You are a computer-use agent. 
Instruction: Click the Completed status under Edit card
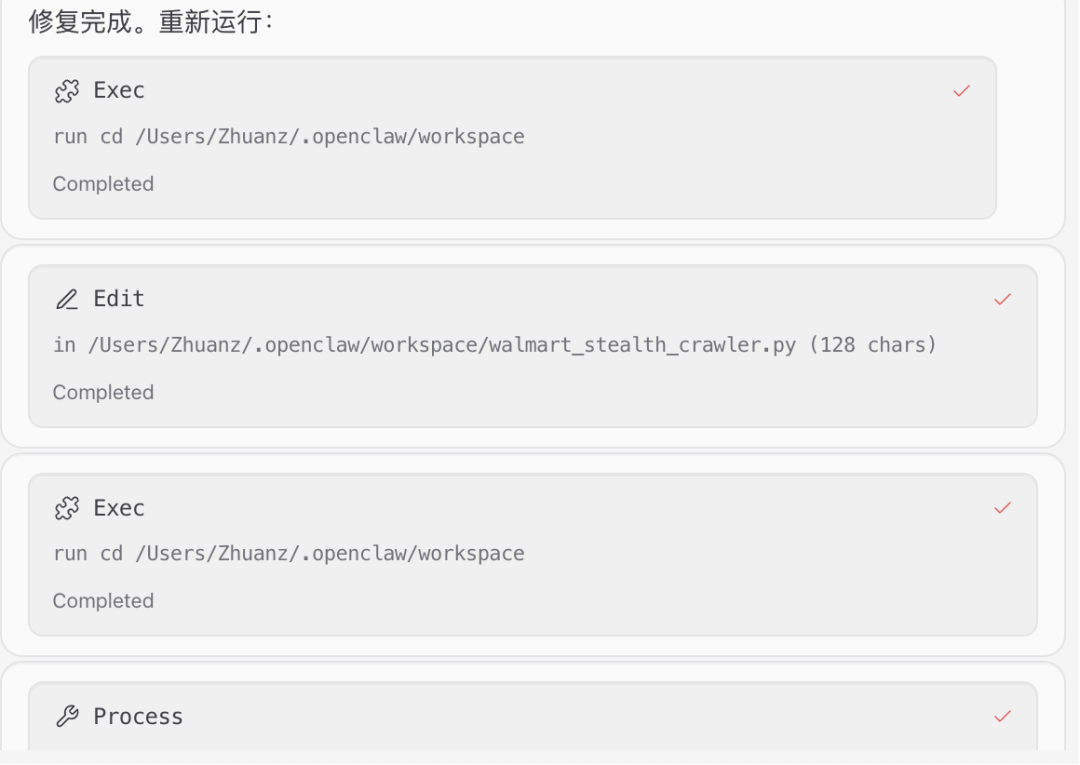103,392
